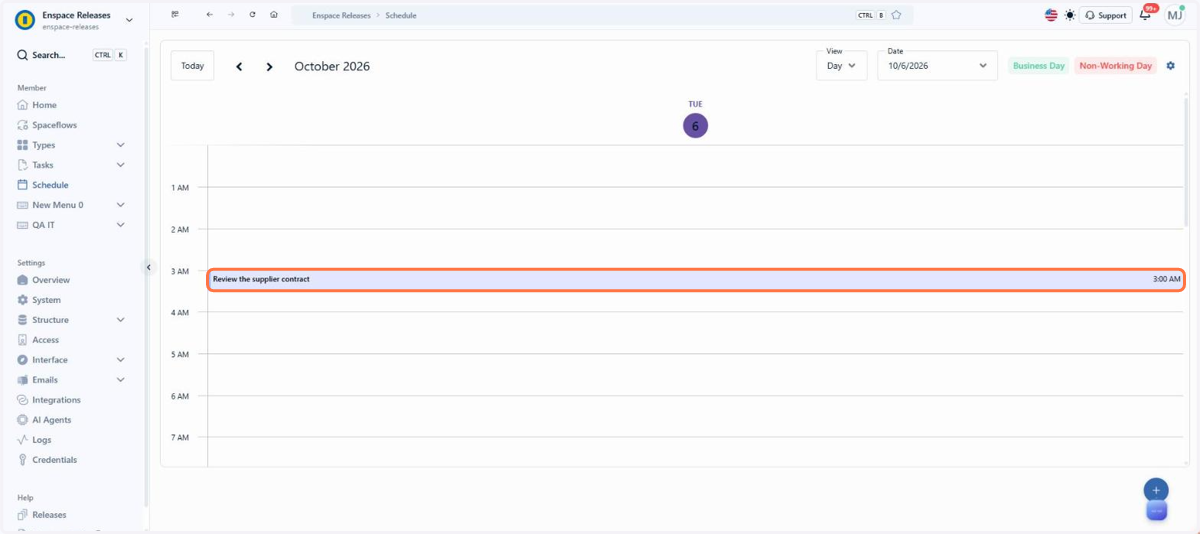1200x534 pixels.
Task: Toggle the light/dark theme sun icon
Action: point(1070,15)
